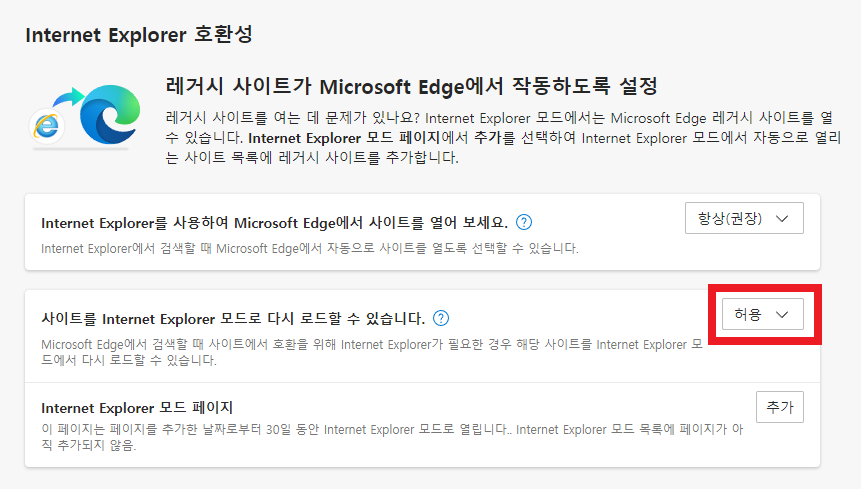
Task: Expand the 허용 dropdown for IE mode reload
Action: [762, 314]
